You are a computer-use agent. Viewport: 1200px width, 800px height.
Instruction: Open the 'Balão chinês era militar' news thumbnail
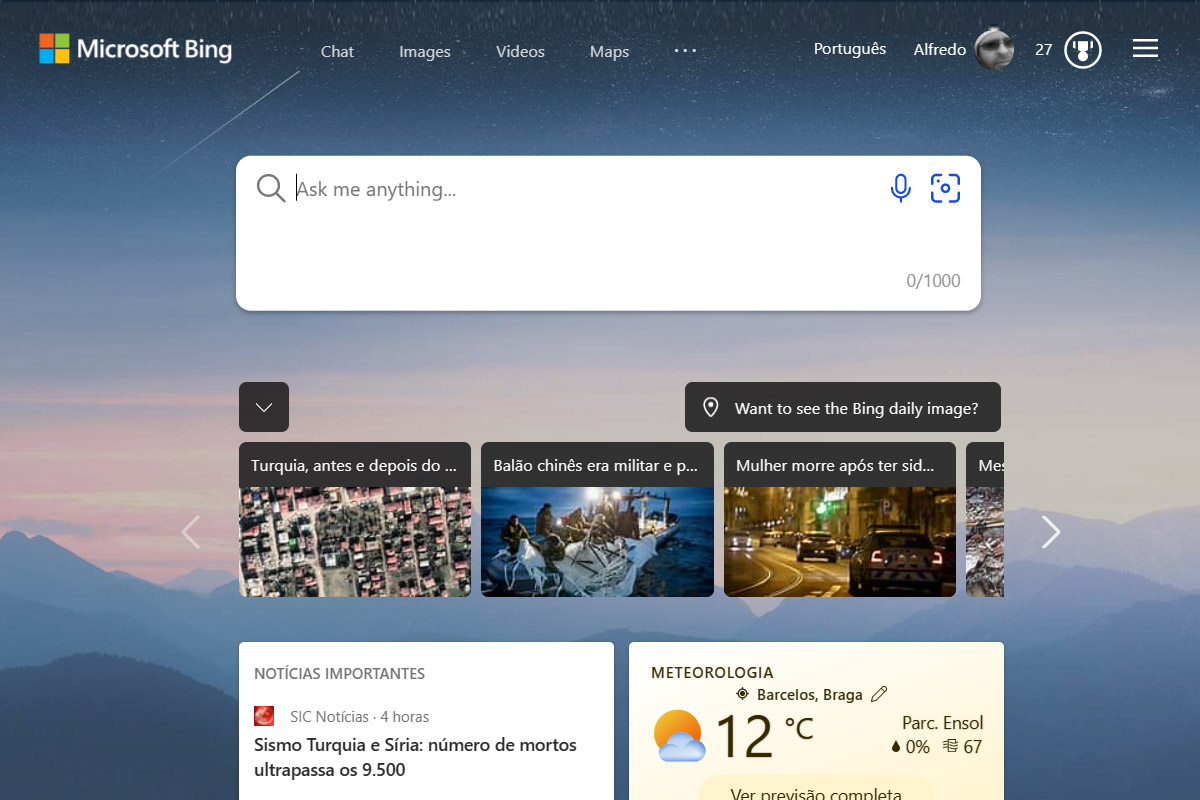point(597,540)
